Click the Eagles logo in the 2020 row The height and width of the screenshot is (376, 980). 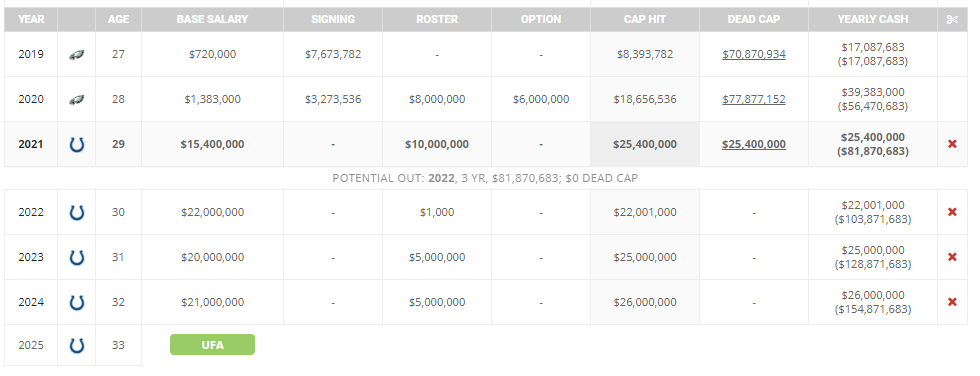click(76, 99)
